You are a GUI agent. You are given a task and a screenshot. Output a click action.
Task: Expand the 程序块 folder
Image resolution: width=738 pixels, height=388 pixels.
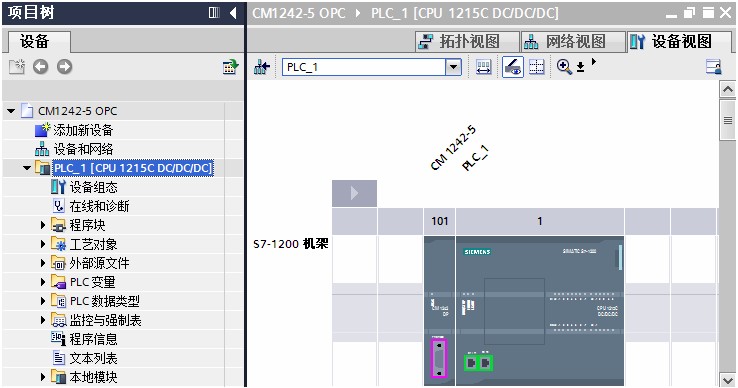coord(43,225)
